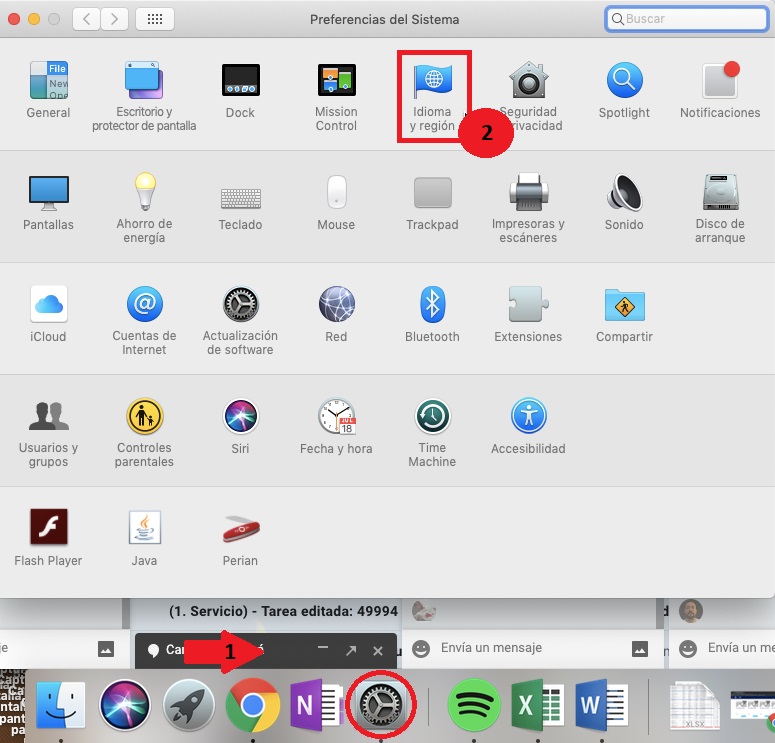The height and width of the screenshot is (743, 775).
Task: Open Finder from the Dock
Action: click(61, 705)
